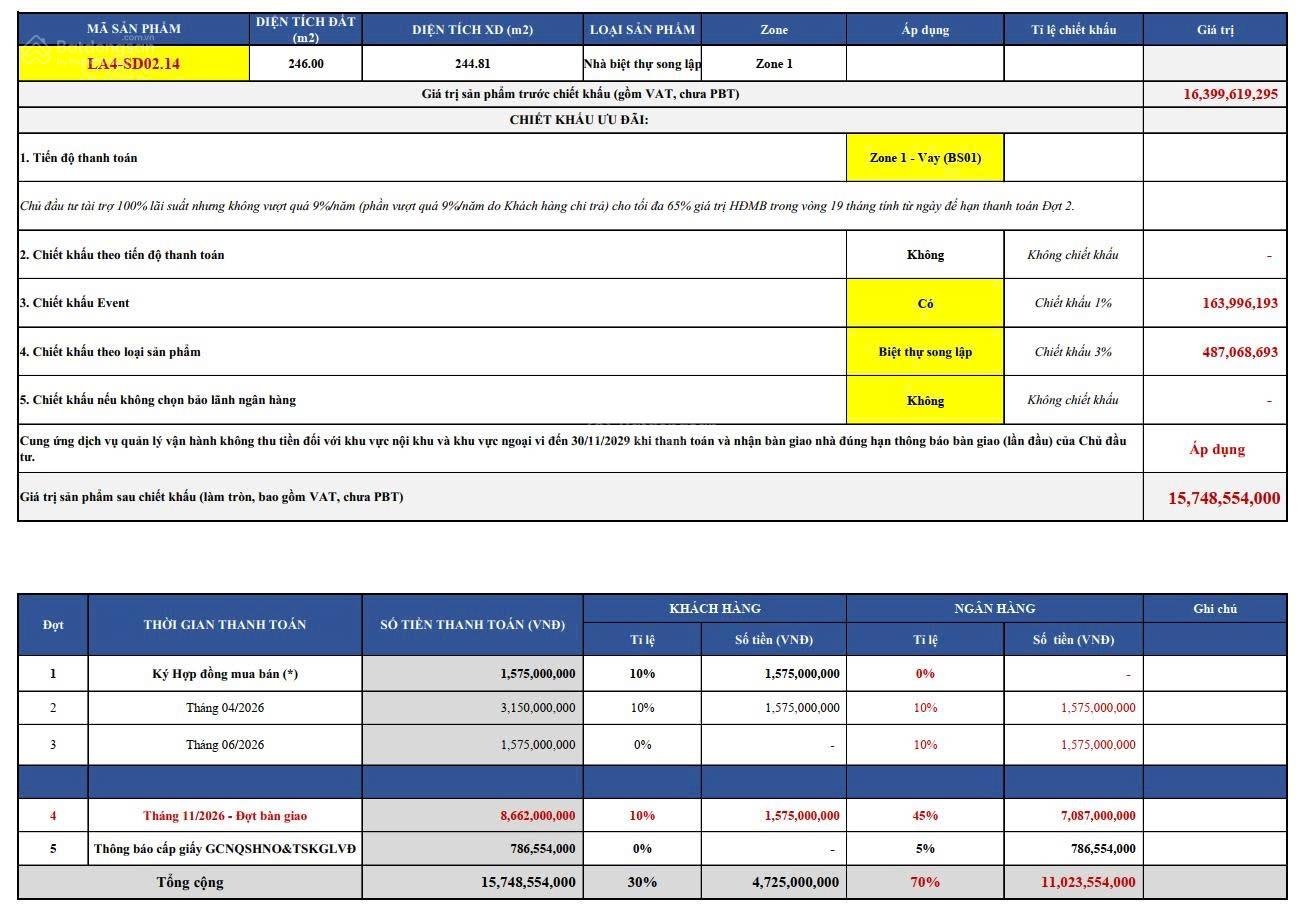1301x923 pixels.
Task: Select the 'KHÁCH HÀNG' header in payment table
Action: [714, 608]
